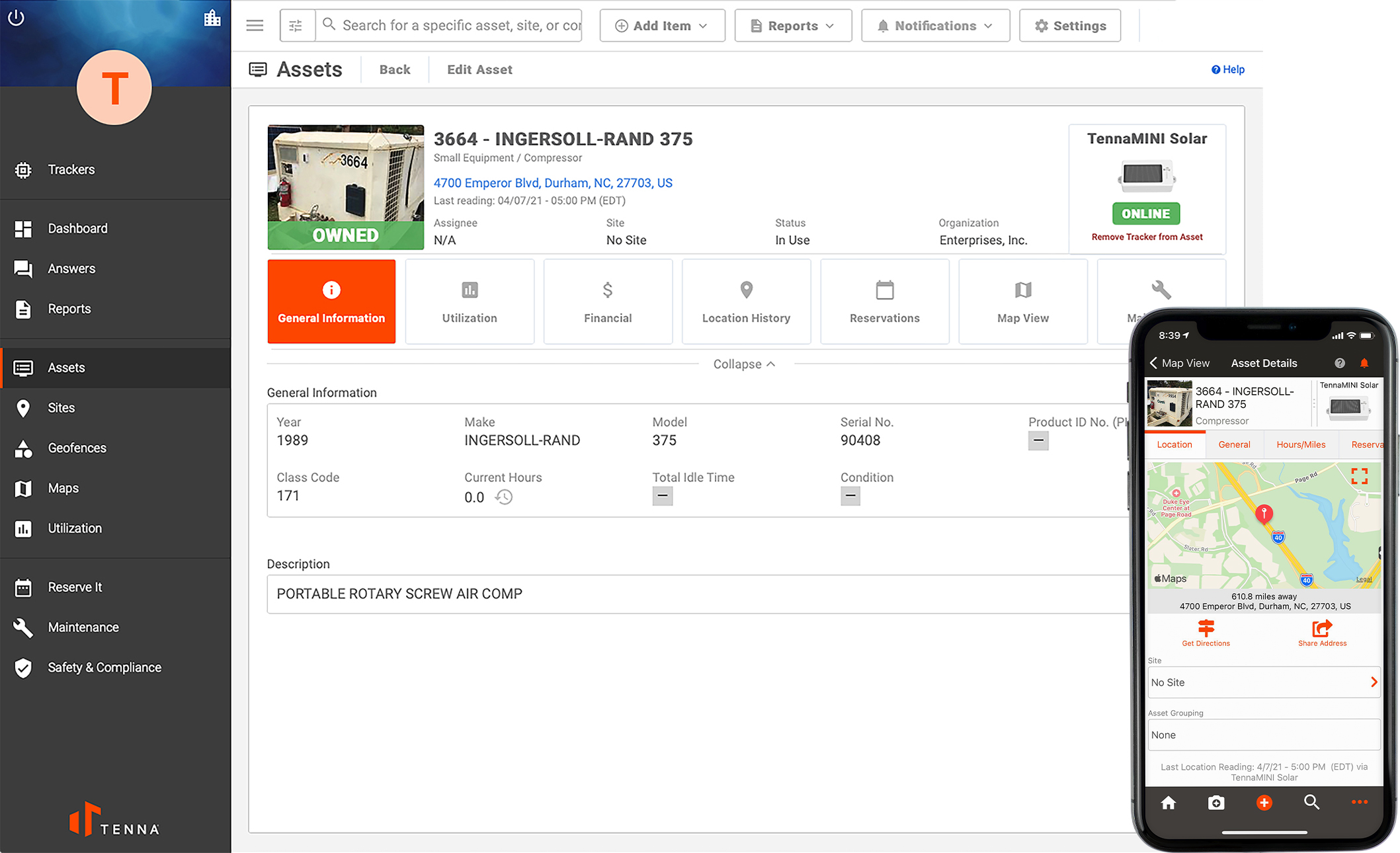
Task: Click the notification bell on phone
Action: pos(1364,363)
